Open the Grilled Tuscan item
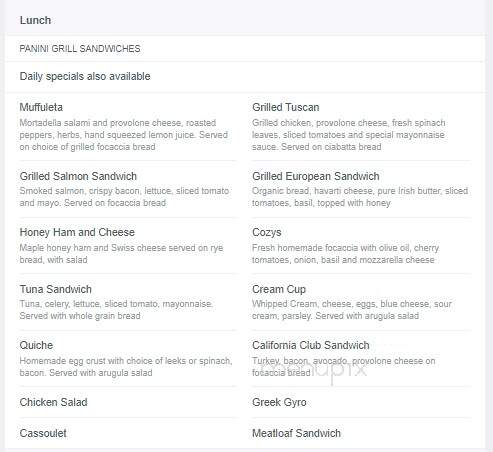The width and height of the screenshot is (493, 452). coord(286,107)
